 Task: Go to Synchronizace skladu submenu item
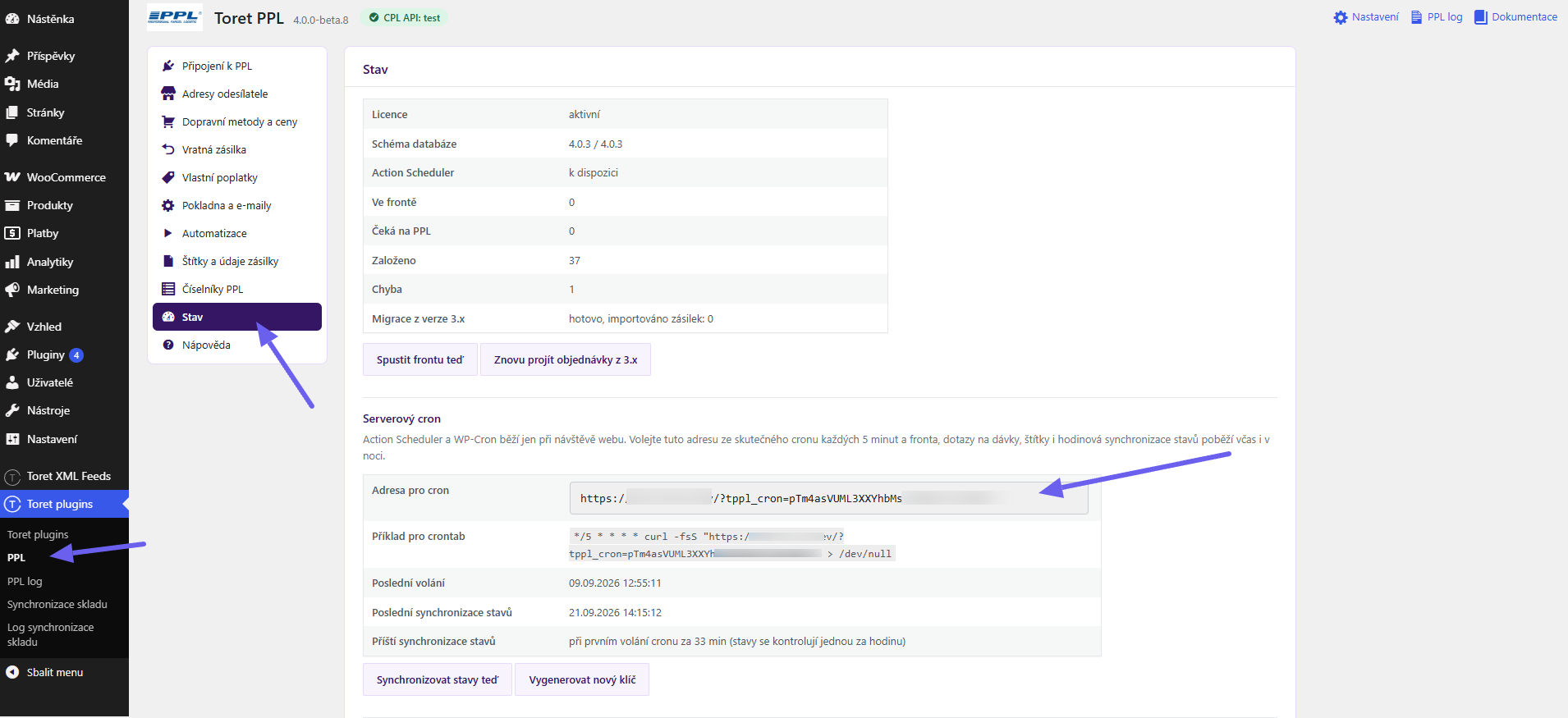coord(57,604)
